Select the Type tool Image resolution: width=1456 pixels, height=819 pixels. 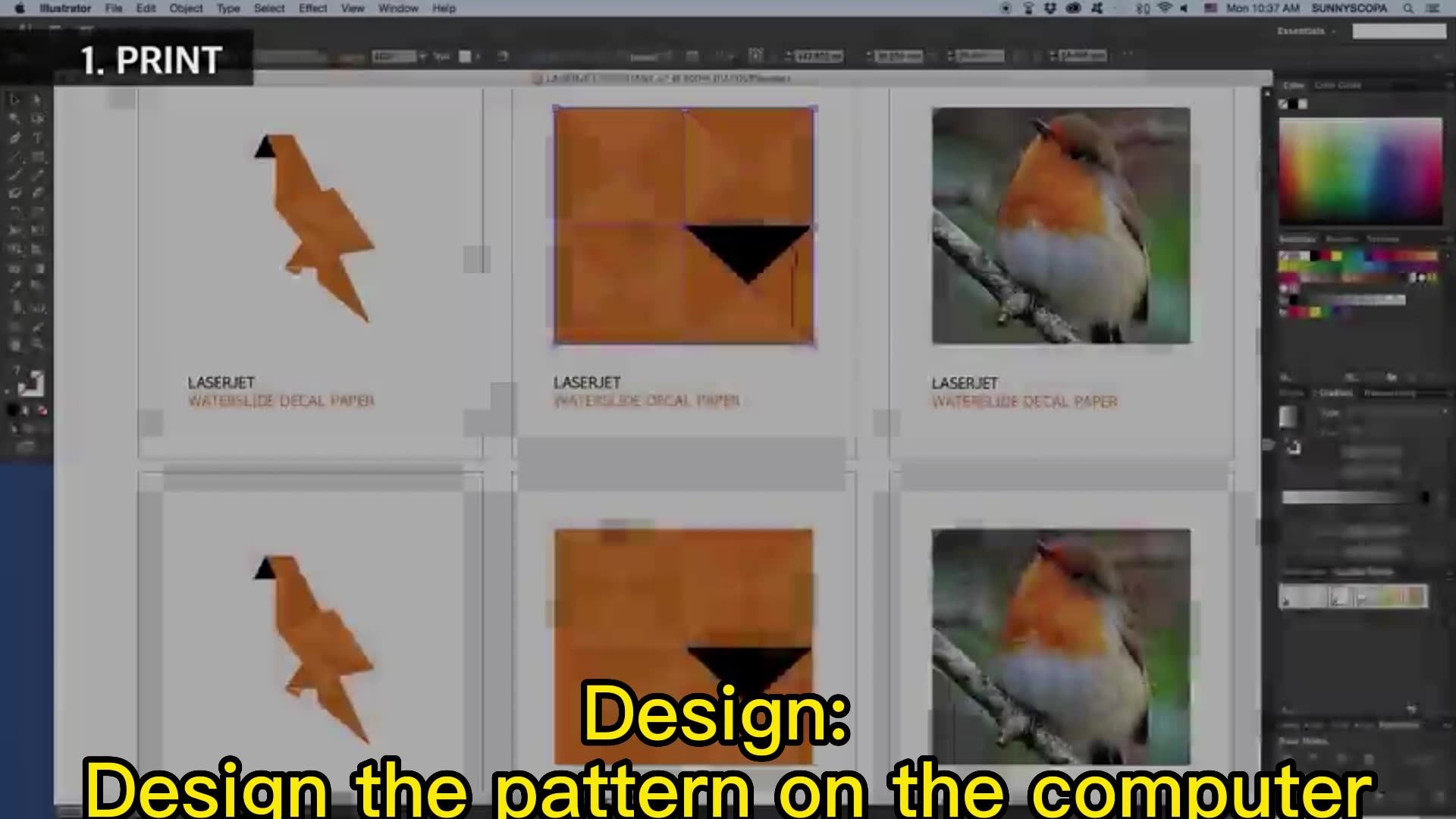37,138
